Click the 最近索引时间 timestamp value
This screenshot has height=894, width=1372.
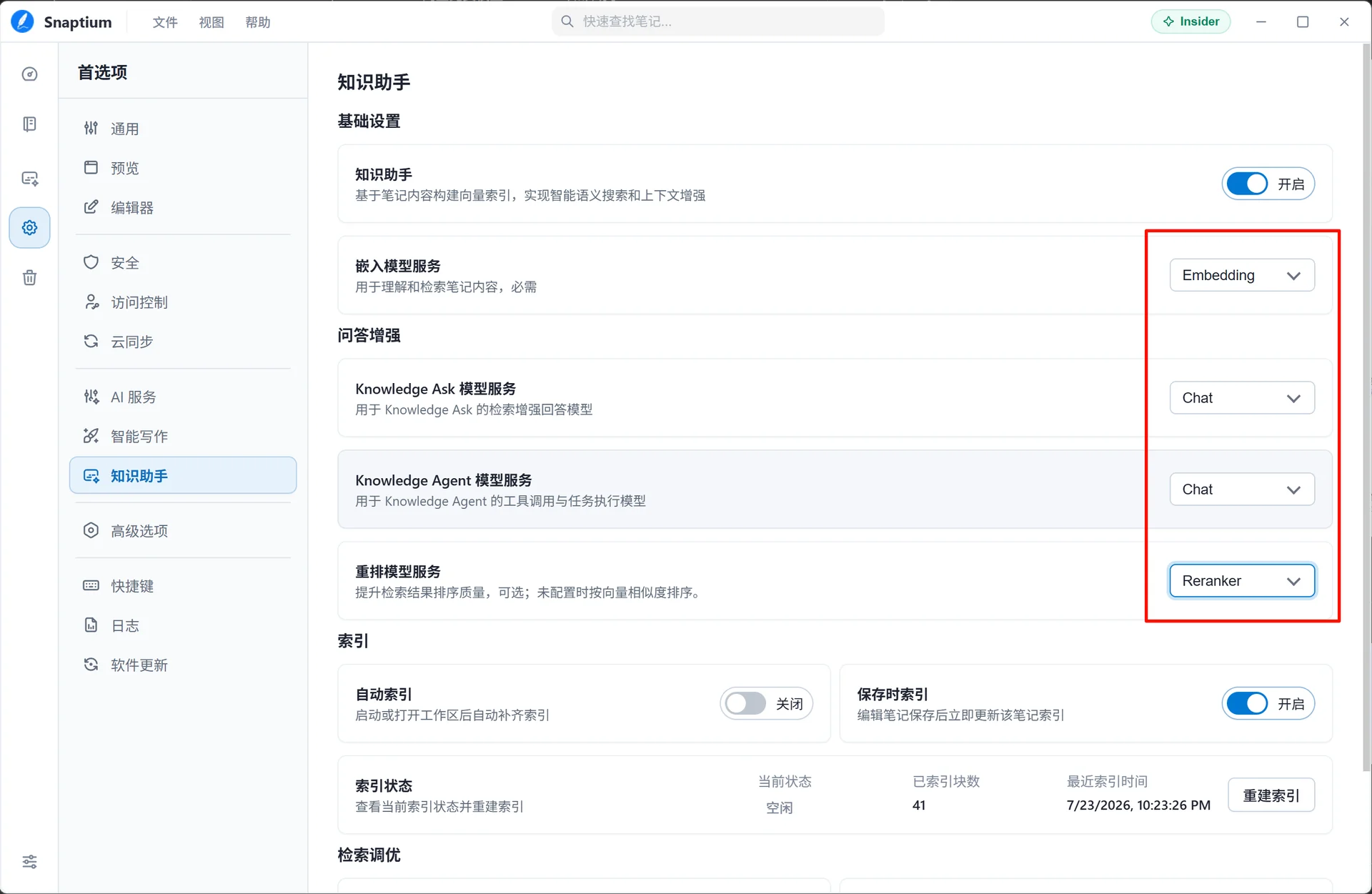pos(1138,805)
